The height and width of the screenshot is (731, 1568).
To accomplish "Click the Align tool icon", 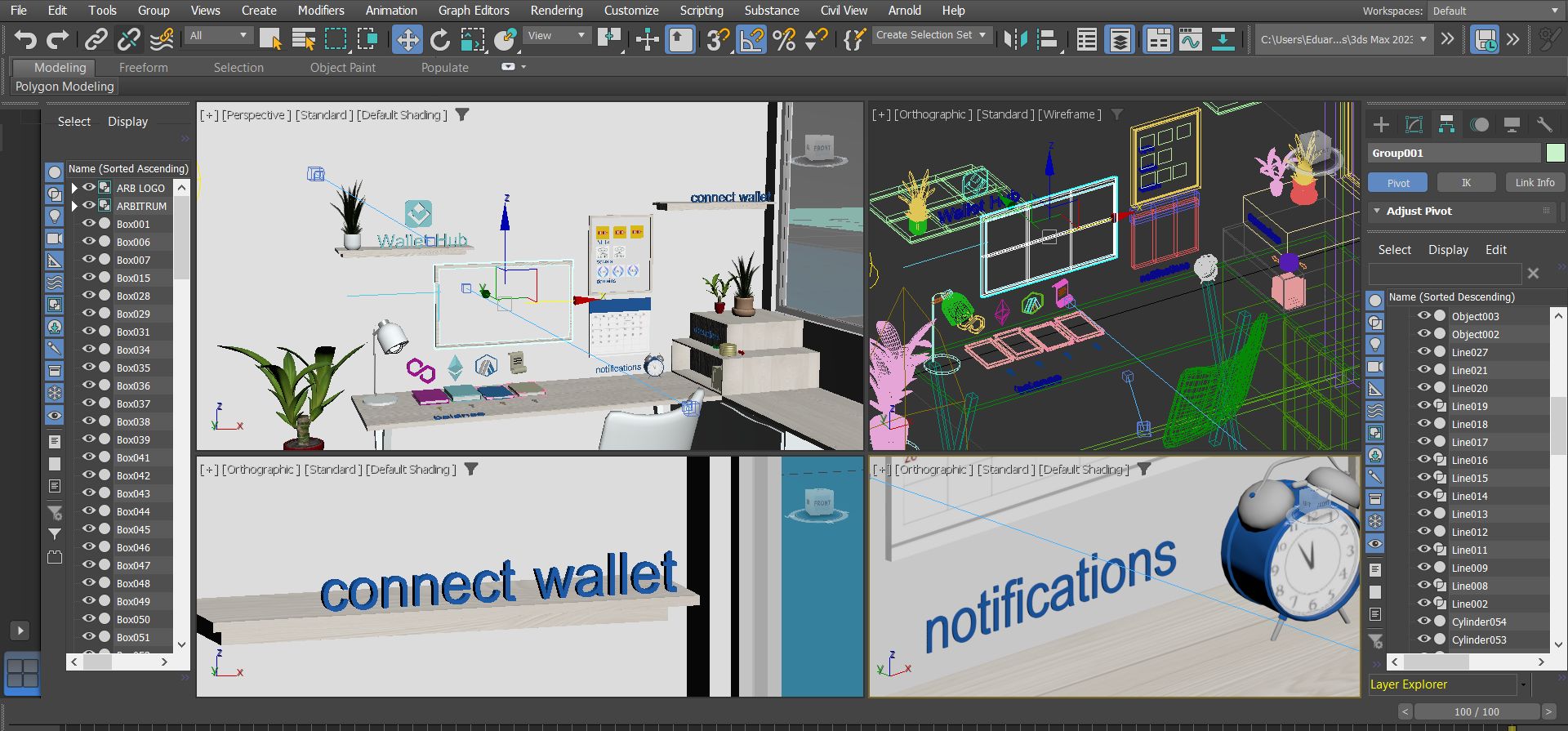I will 1048,38.
